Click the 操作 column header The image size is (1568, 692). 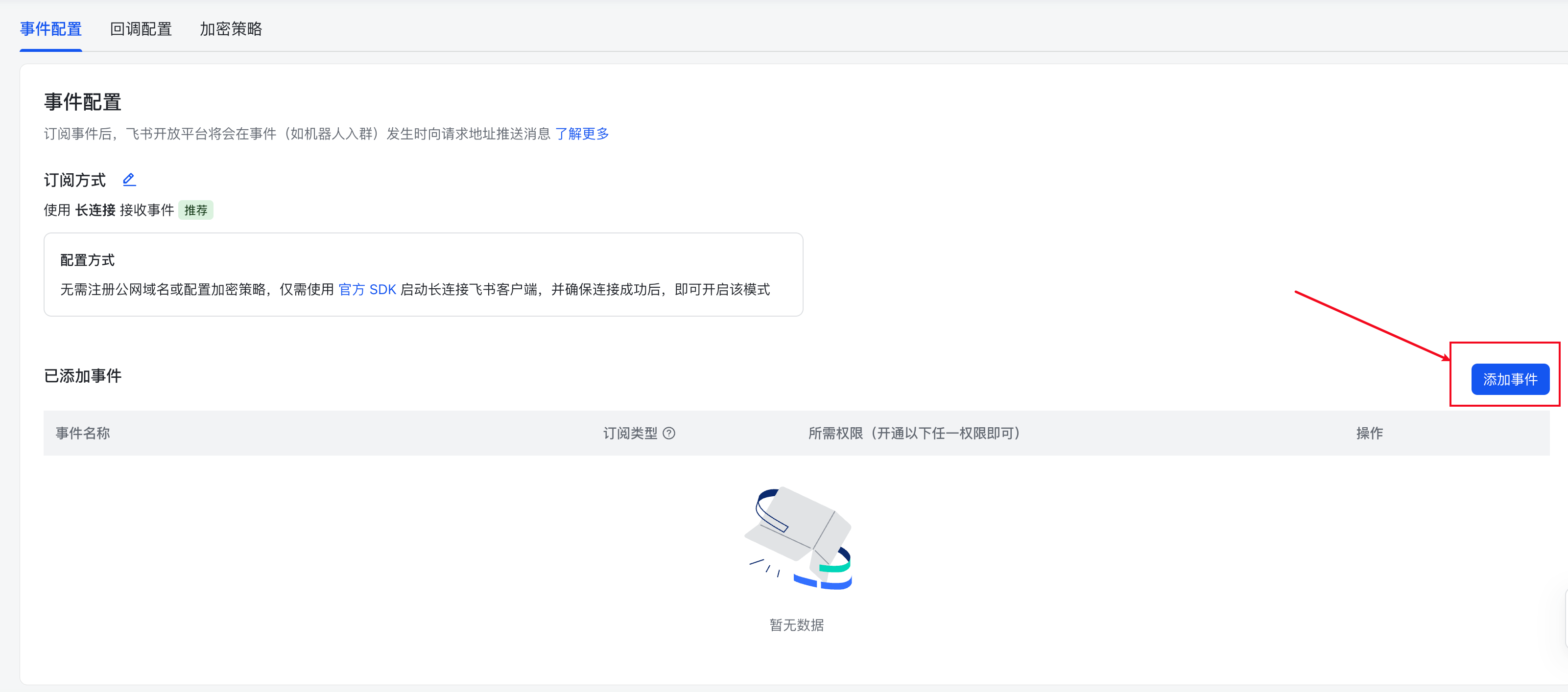tap(1369, 433)
